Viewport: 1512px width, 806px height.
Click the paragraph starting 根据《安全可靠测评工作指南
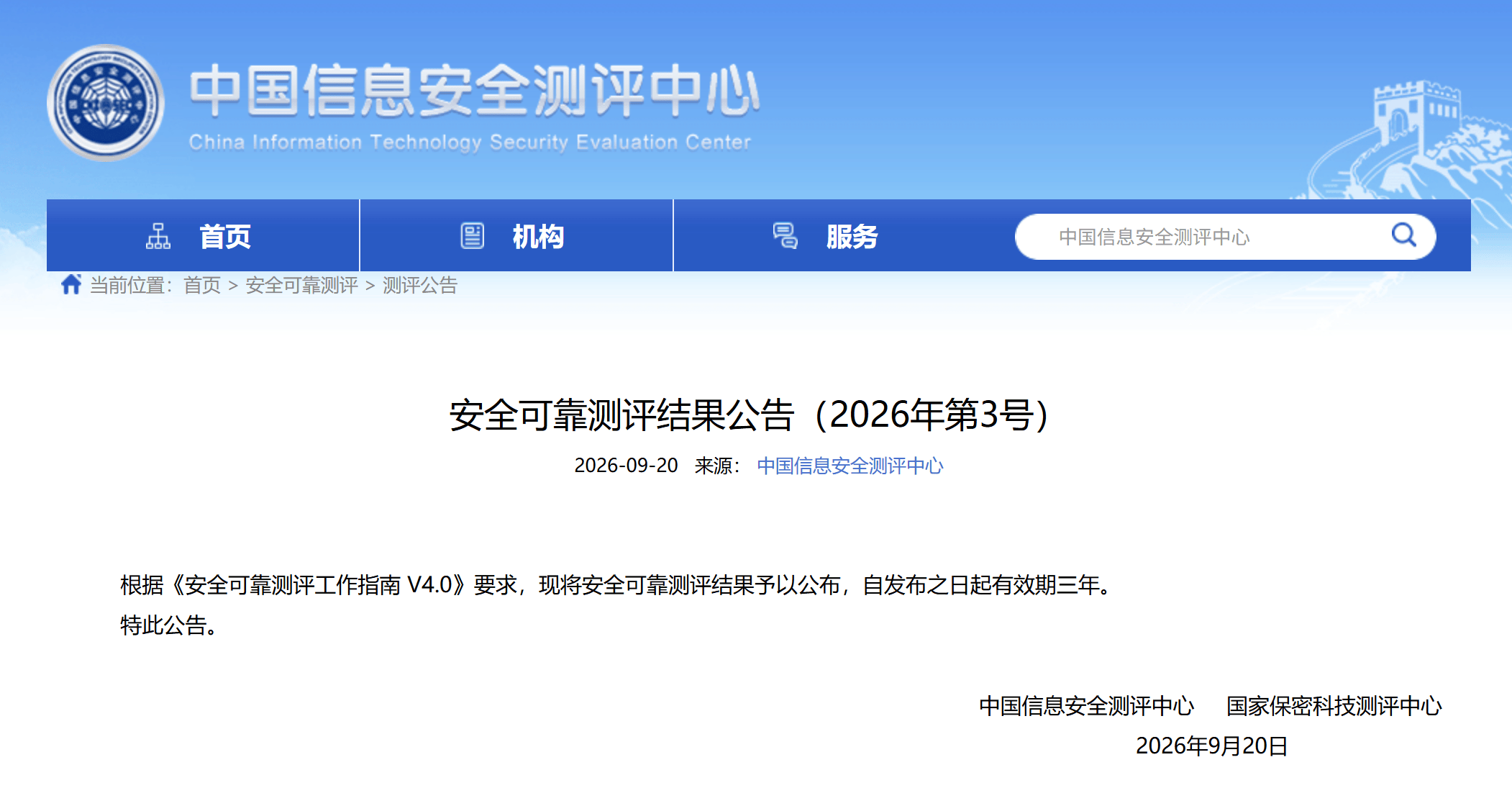618,585
